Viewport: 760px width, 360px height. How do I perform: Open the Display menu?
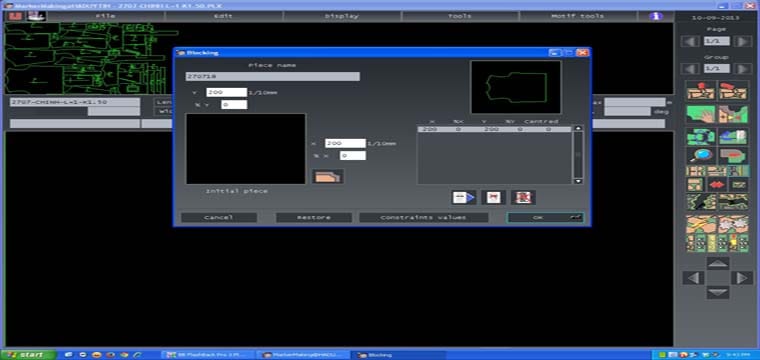point(342,16)
